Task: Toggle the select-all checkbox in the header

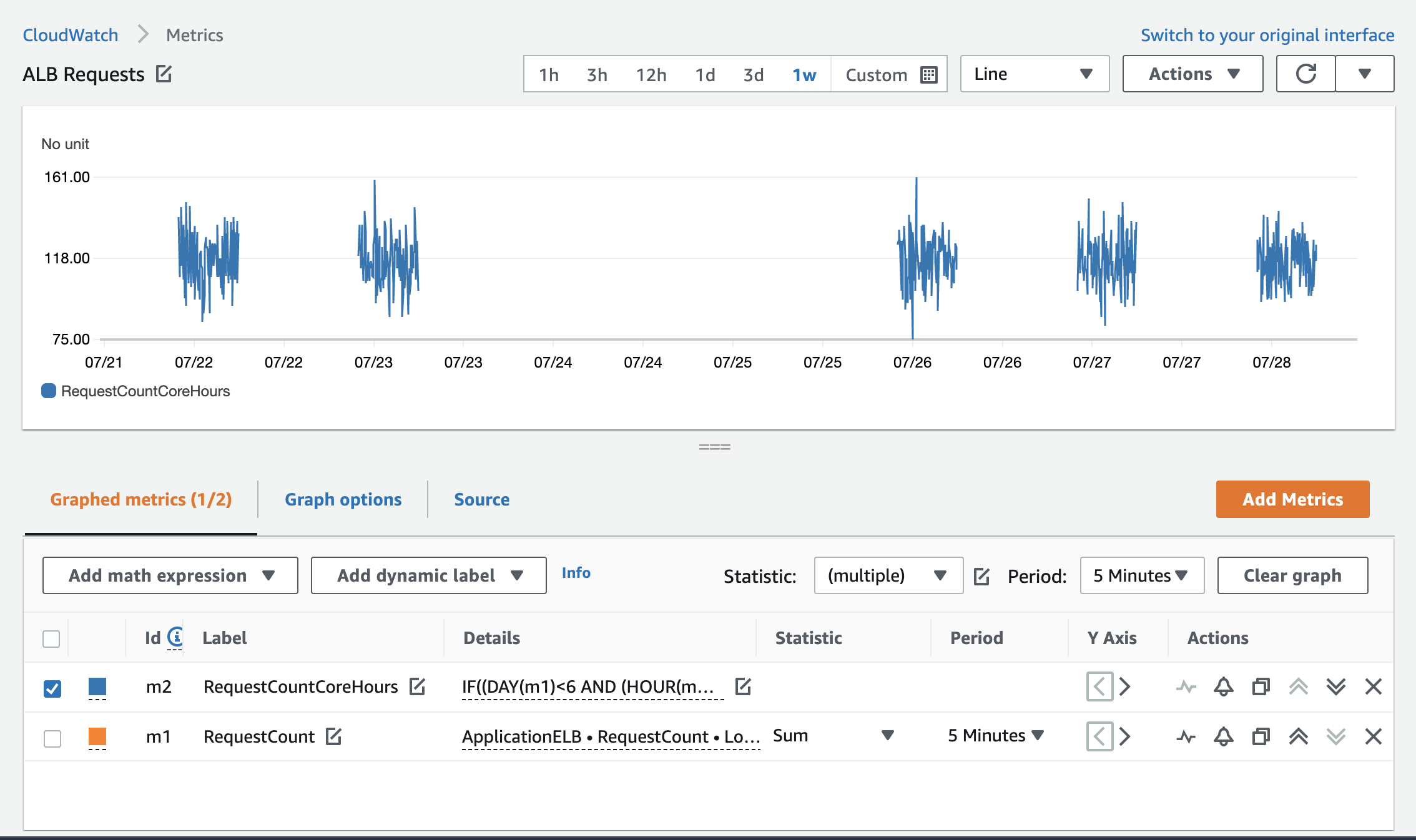Action: coord(51,638)
